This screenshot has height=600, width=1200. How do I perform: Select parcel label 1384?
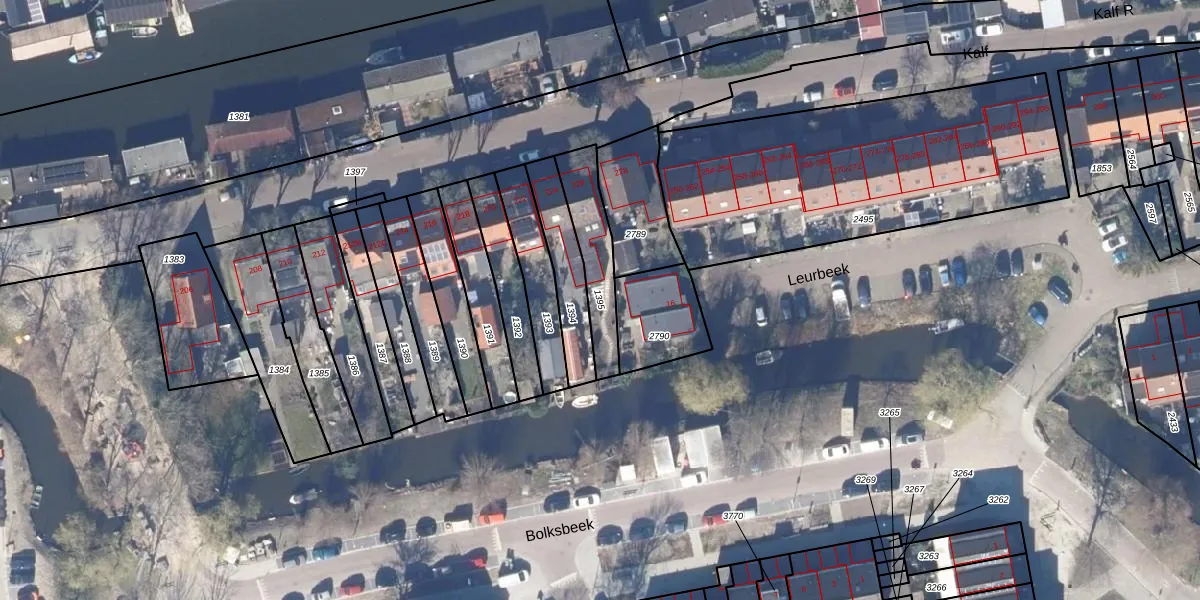279,370
